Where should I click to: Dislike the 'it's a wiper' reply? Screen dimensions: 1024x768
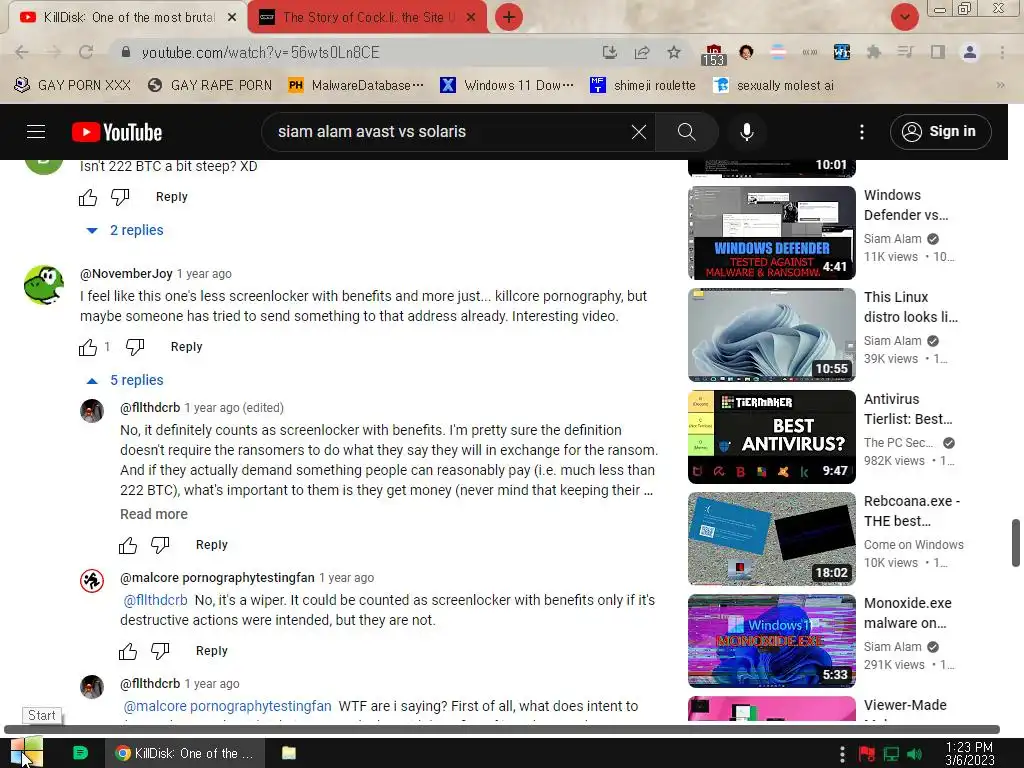[x=160, y=651]
